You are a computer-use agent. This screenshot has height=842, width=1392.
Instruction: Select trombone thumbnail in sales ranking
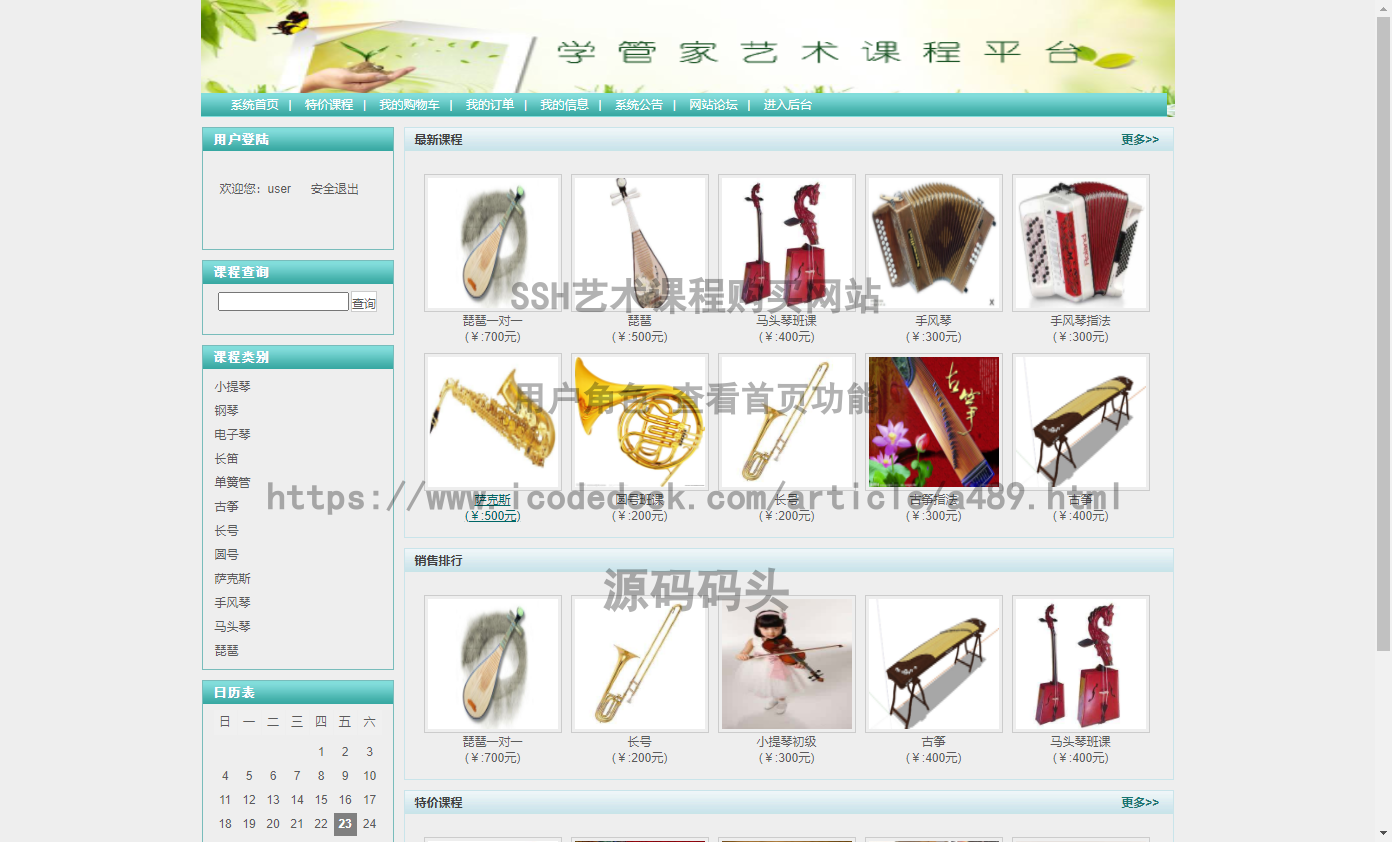click(639, 664)
